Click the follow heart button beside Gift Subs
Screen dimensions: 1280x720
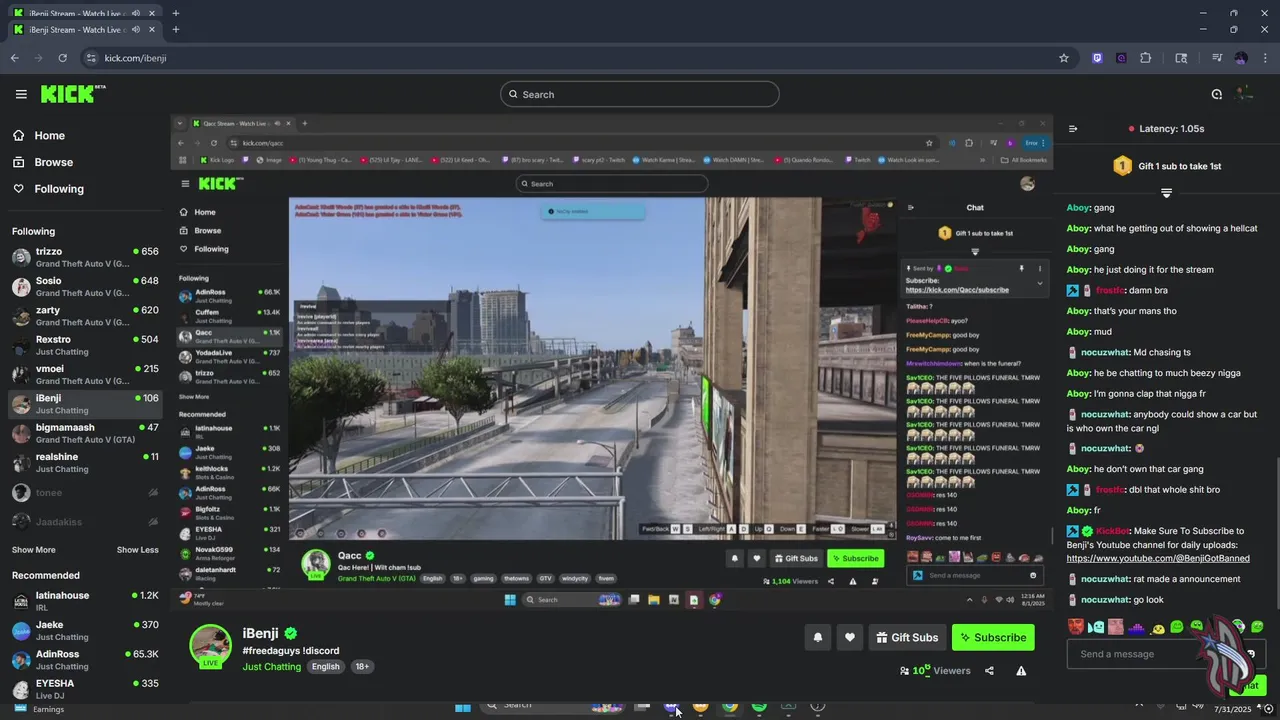pyautogui.click(x=850, y=638)
